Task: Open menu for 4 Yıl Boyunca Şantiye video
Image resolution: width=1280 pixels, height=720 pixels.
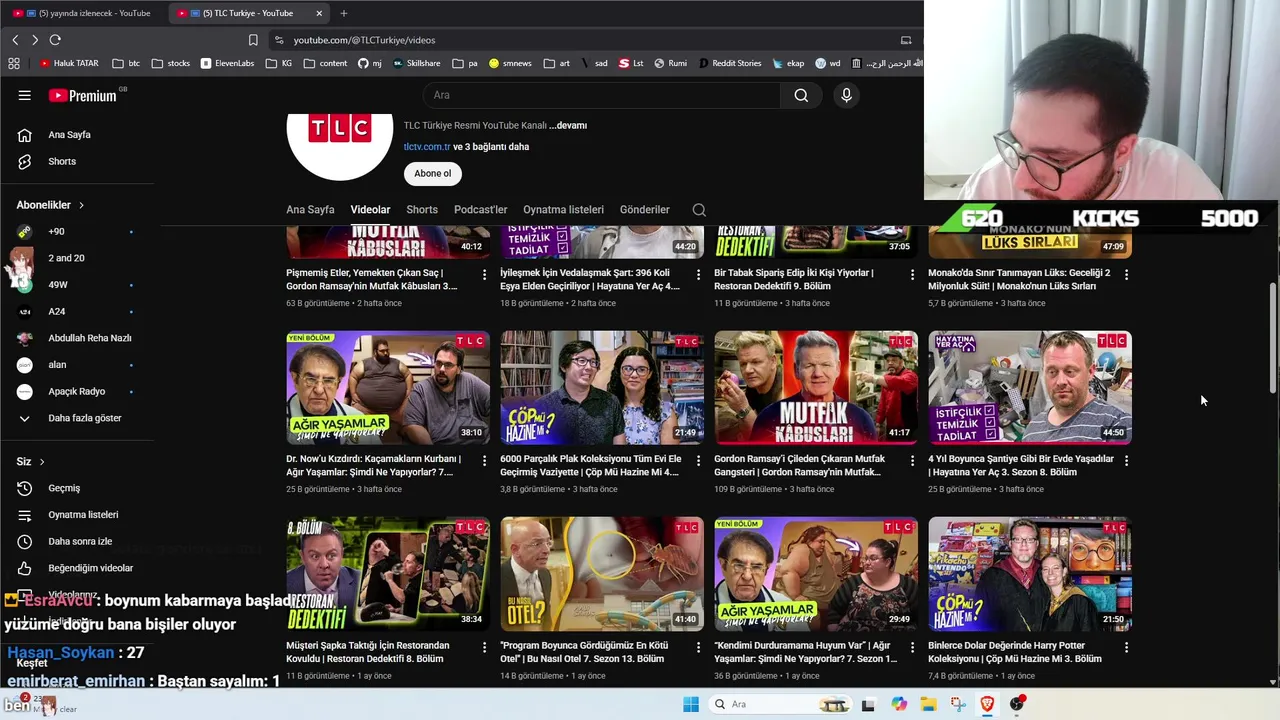Action: 1126,460
